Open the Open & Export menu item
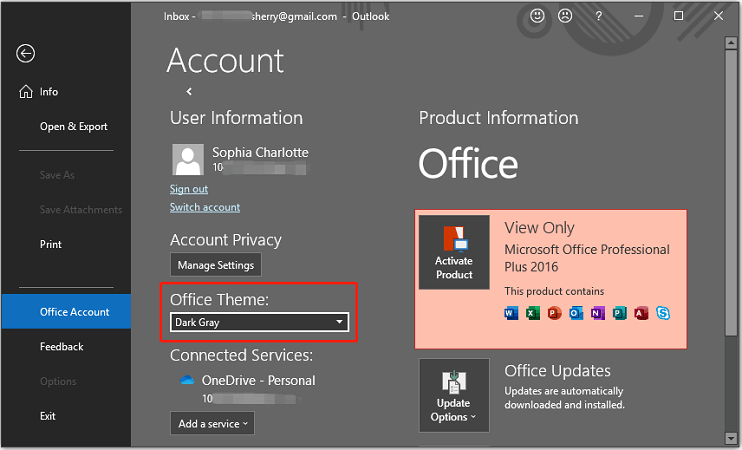This screenshot has height=450, width=742. point(73,126)
